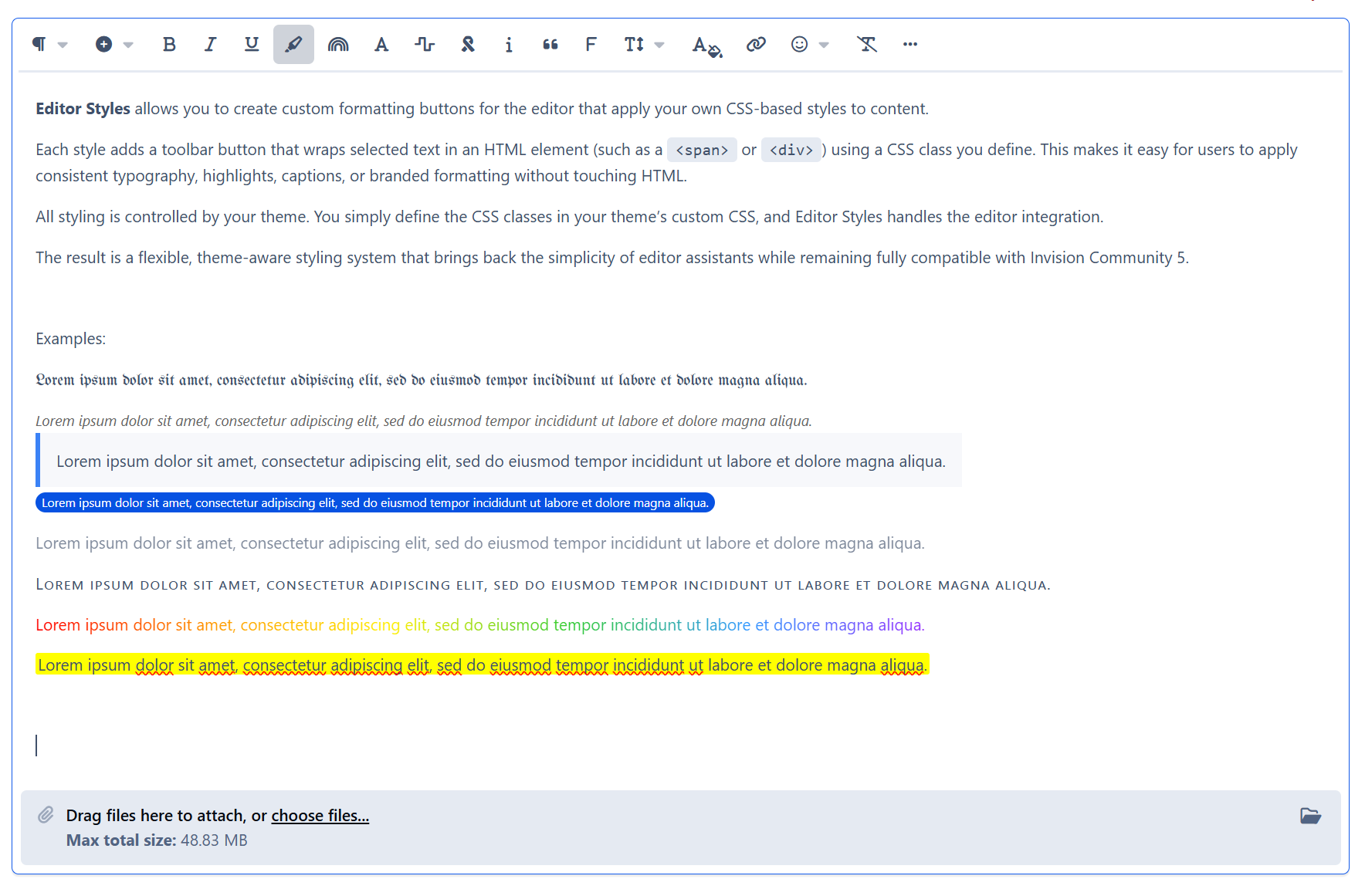The image size is (1365, 896).
Task: Toggle underline formatting
Action: tap(252, 45)
